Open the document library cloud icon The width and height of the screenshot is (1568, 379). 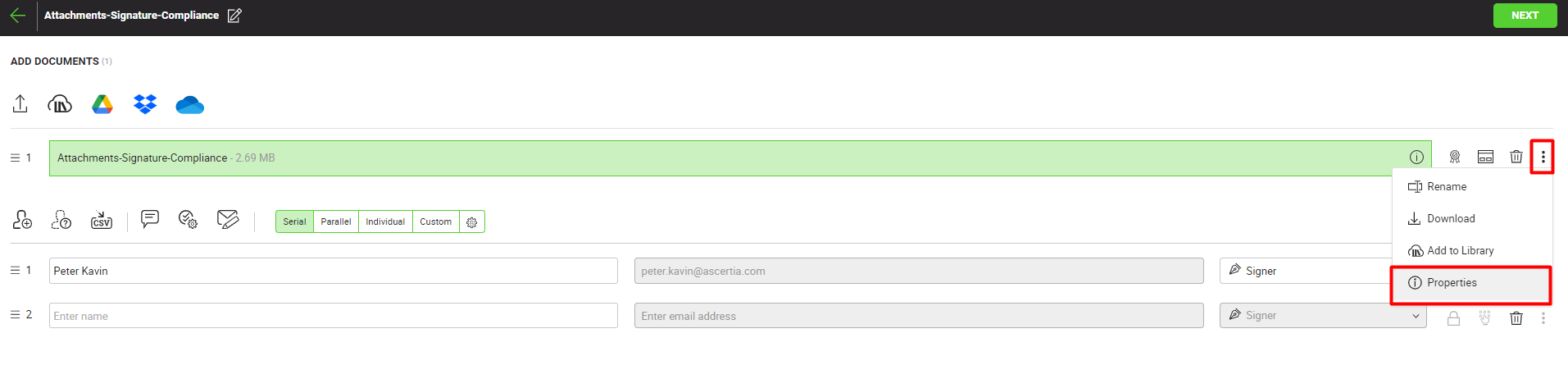point(60,104)
